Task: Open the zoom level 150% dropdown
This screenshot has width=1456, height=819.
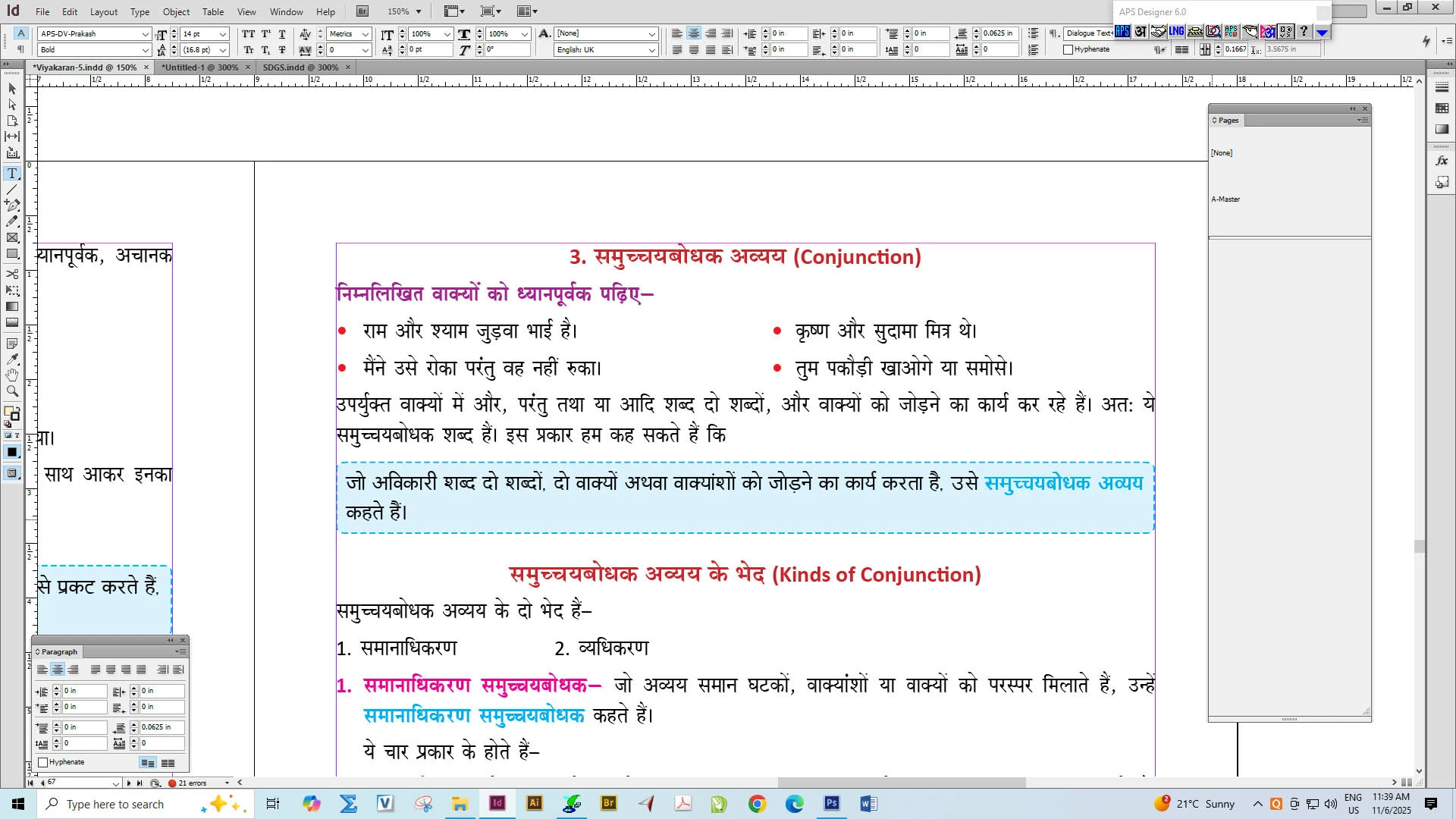Action: pos(418,12)
